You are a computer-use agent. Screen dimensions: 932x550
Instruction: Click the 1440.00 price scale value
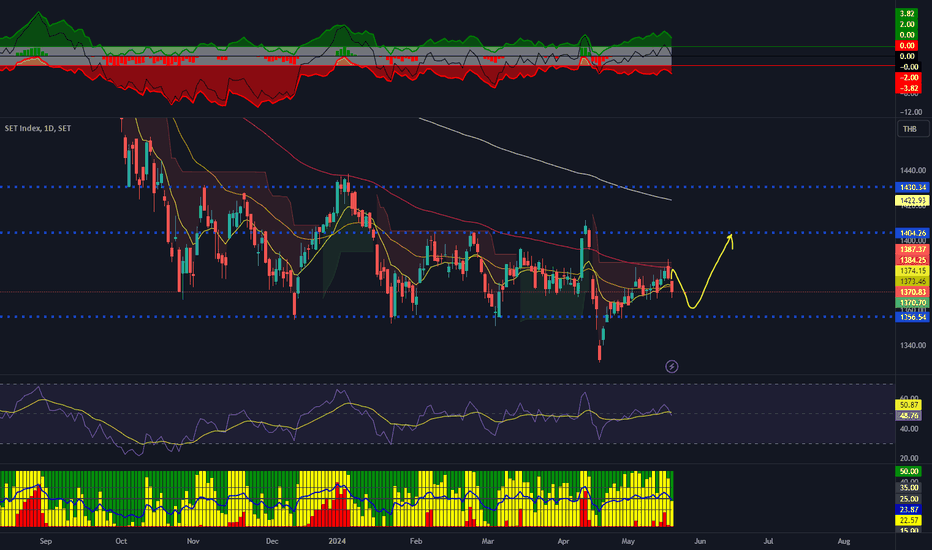pyautogui.click(x=913, y=171)
